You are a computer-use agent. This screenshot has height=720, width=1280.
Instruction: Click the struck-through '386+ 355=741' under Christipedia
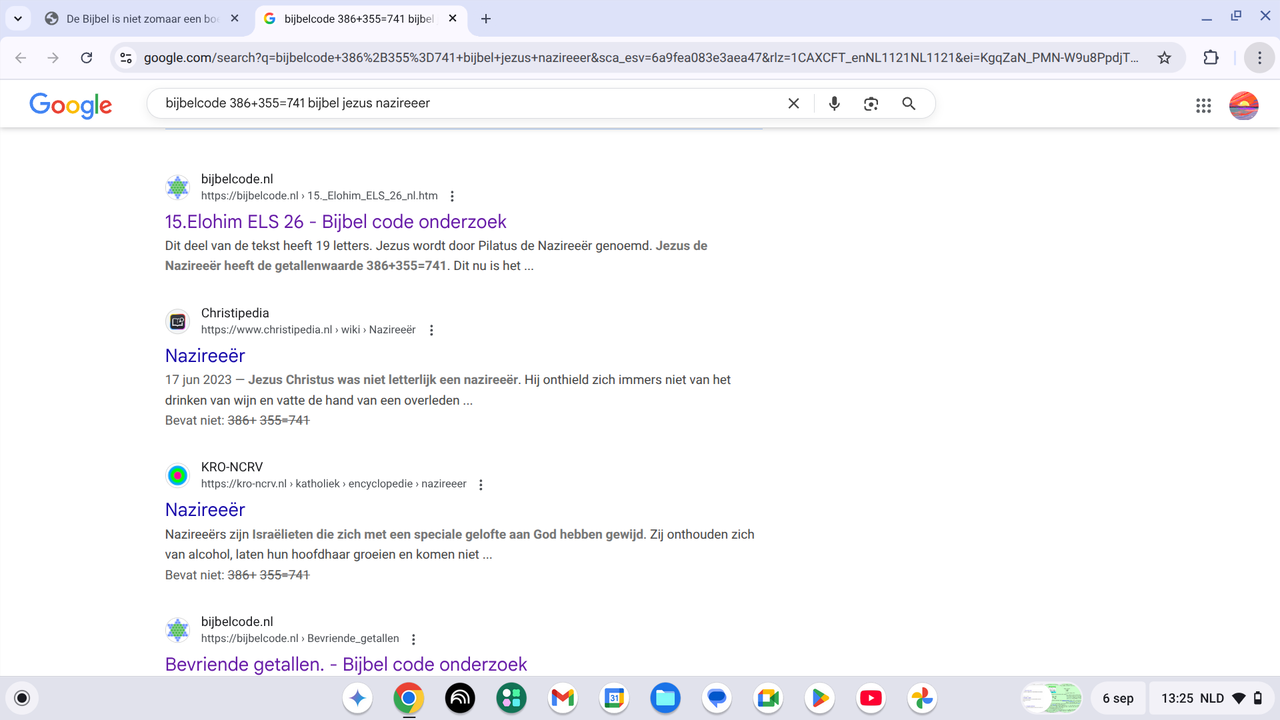[269, 421]
